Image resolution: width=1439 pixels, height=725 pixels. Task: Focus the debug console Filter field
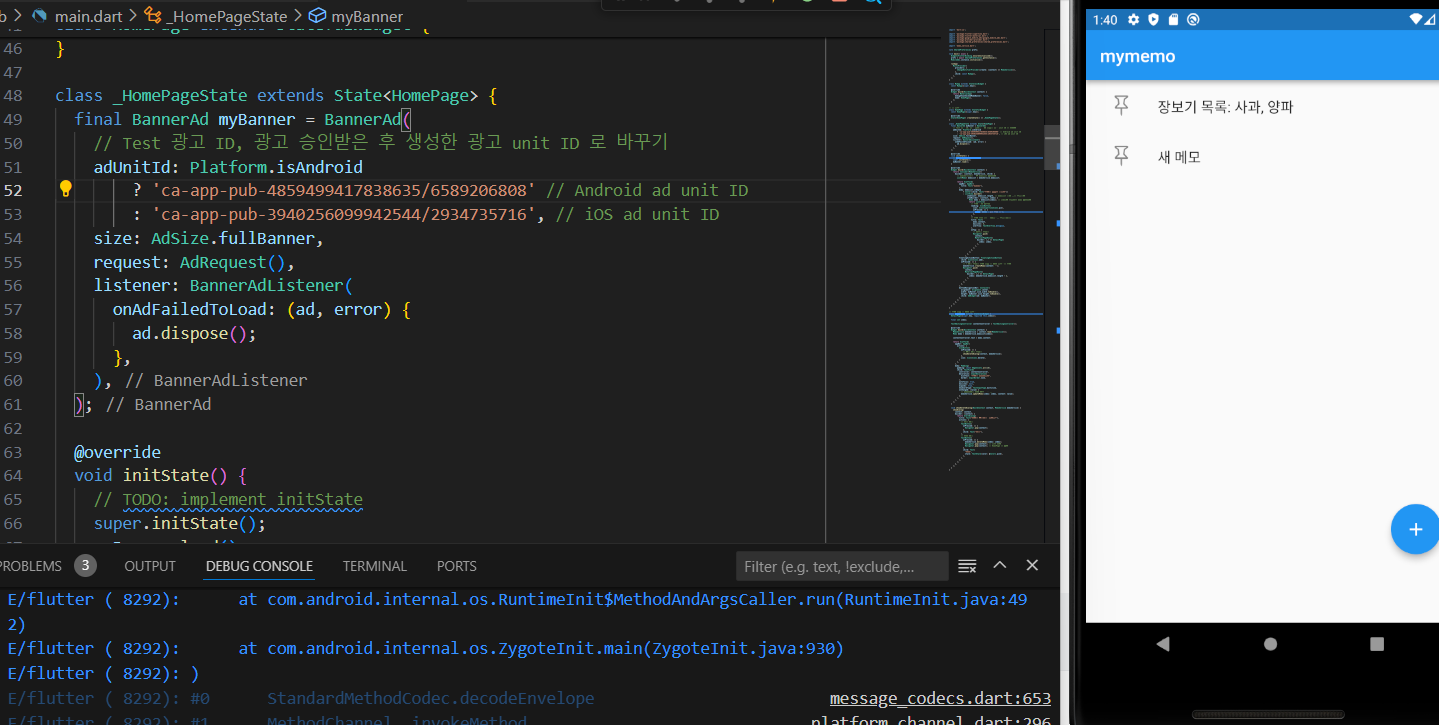[842, 566]
